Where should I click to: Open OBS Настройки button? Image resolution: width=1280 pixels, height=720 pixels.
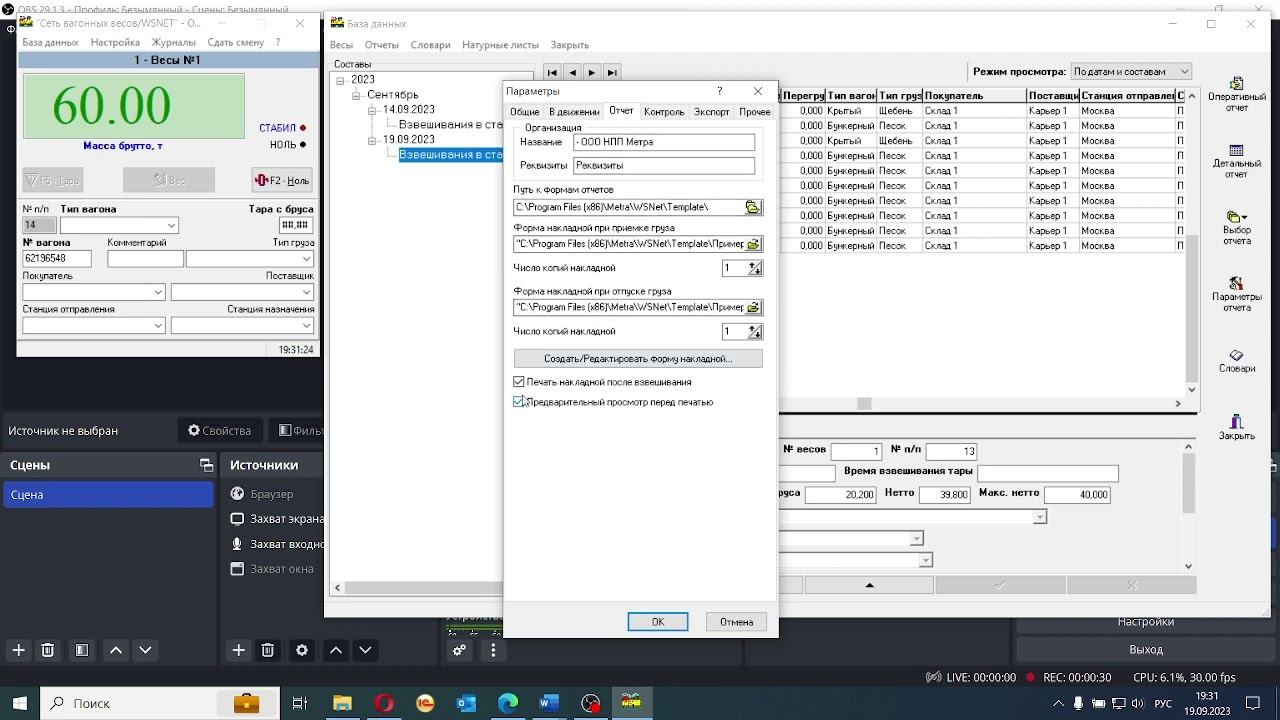[1146, 622]
